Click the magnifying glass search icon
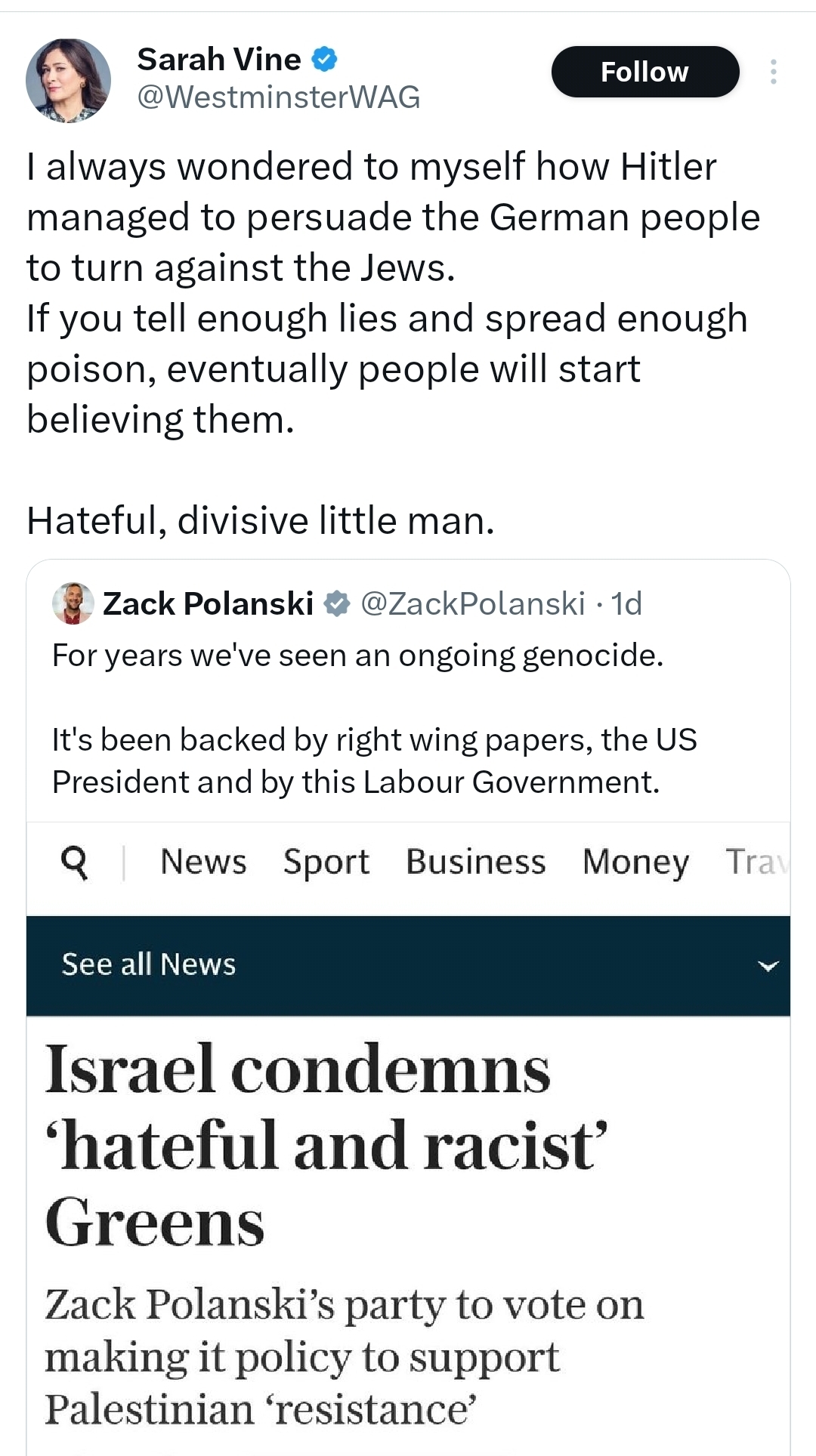816x1456 pixels. (74, 862)
